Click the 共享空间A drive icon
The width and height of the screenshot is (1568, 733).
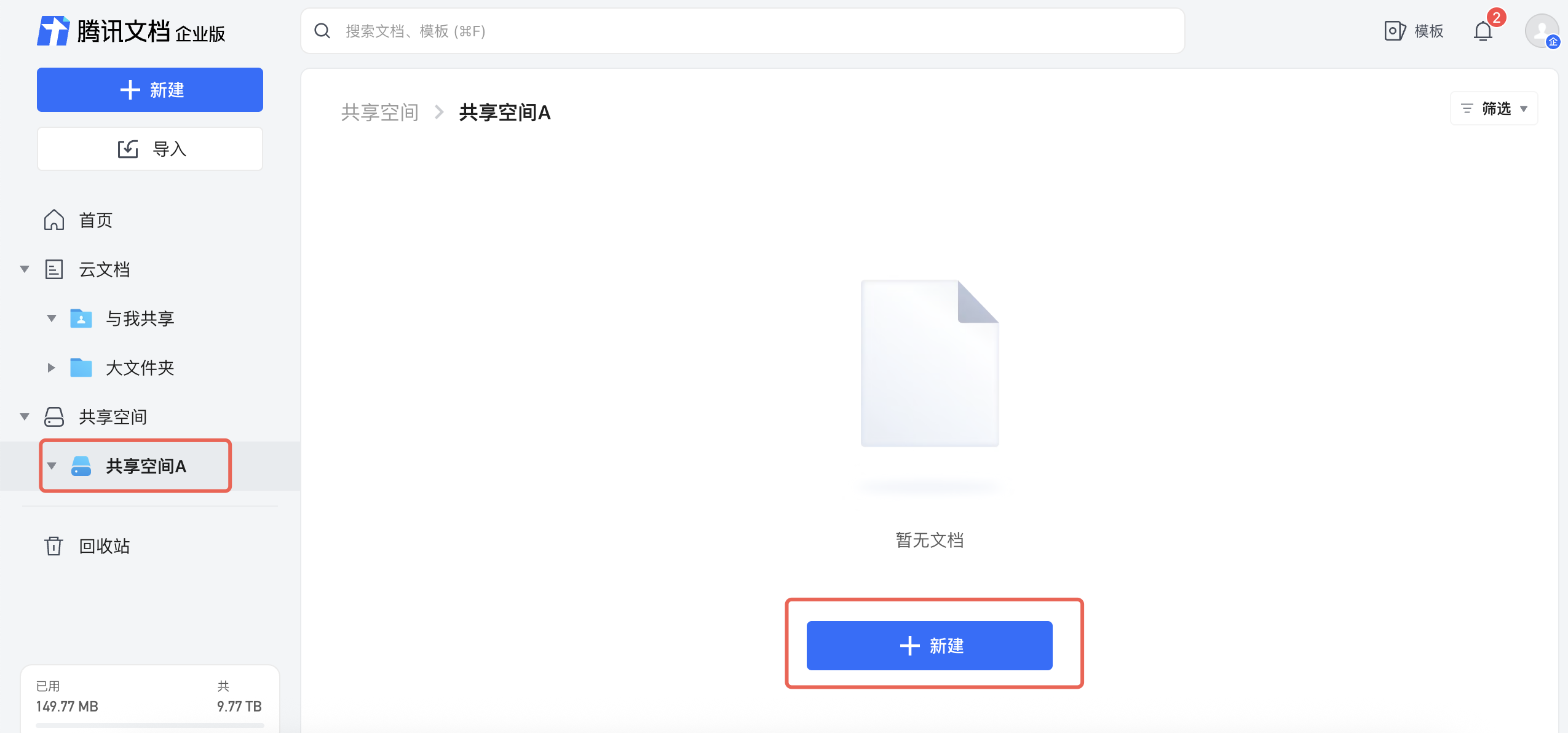(81, 466)
